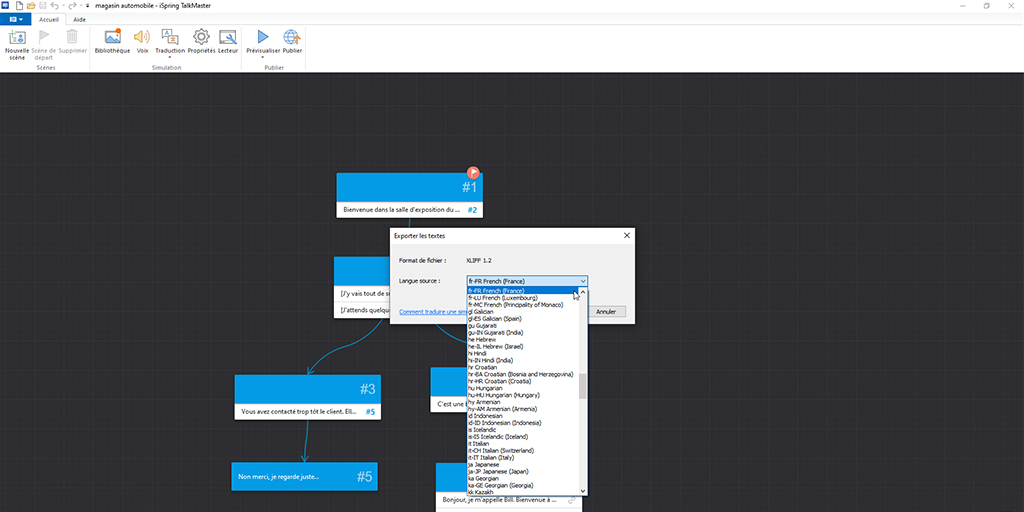Image resolution: width=1024 pixels, height=512 pixels.
Task: Select scene #1 header
Action: (x=409, y=187)
